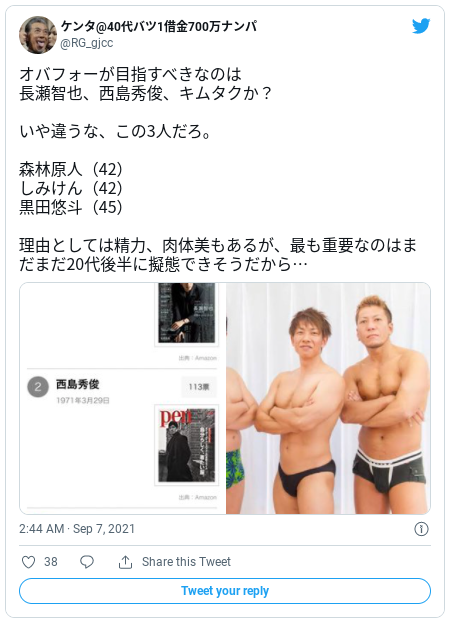This screenshot has height=622, width=451.
Task: Click the Twitter bird logo
Action: tap(421, 26)
